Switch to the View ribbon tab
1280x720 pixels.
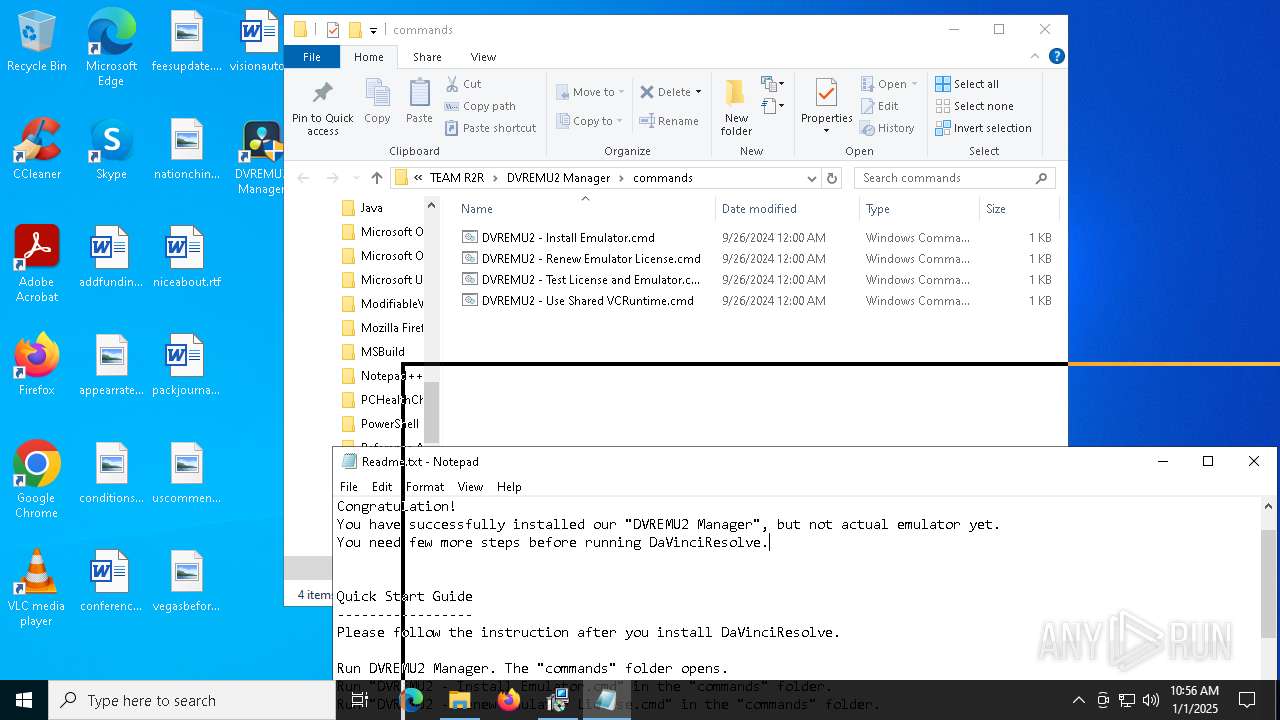pyautogui.click(x=483, y=57)
